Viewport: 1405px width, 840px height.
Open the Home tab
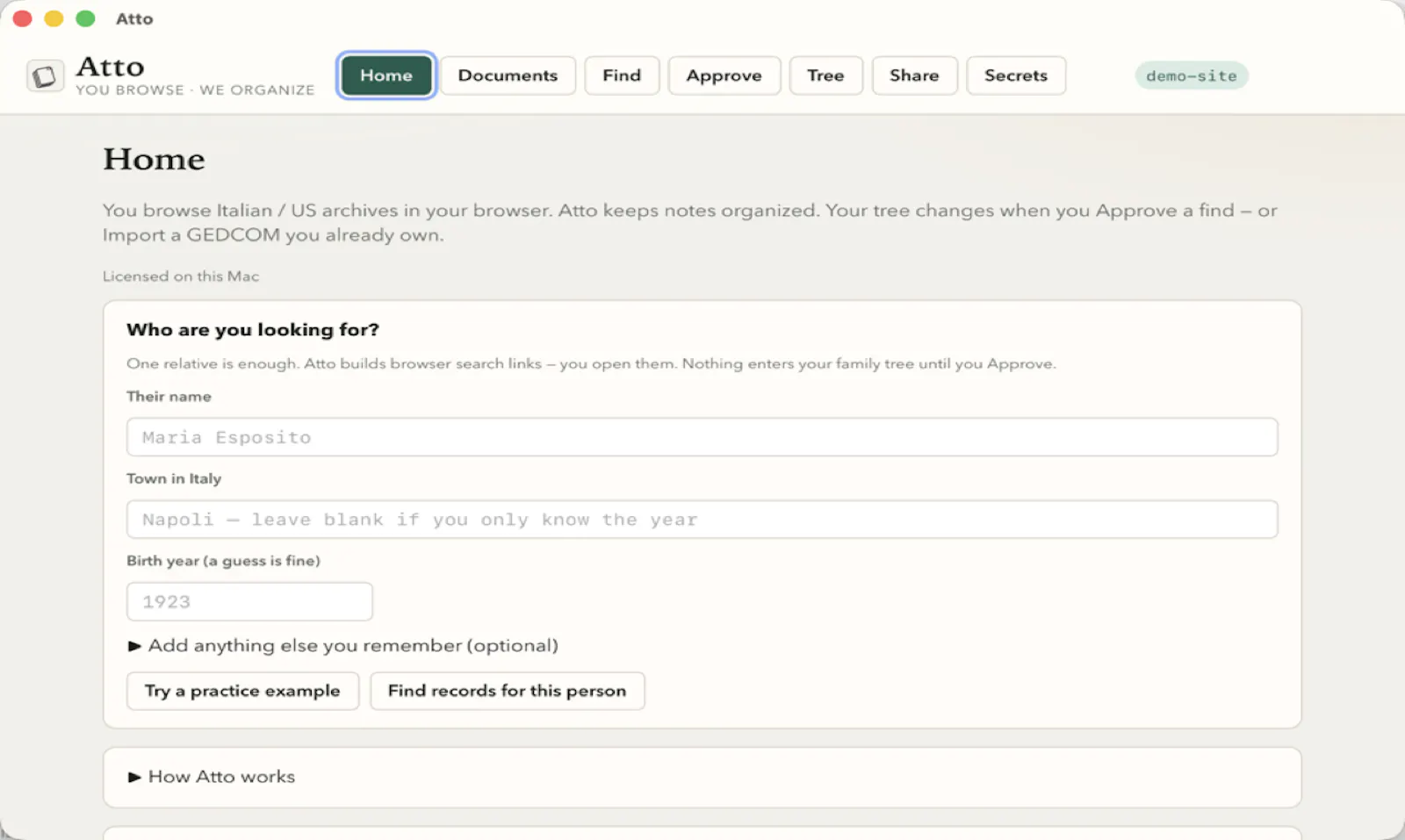(386, 75)
